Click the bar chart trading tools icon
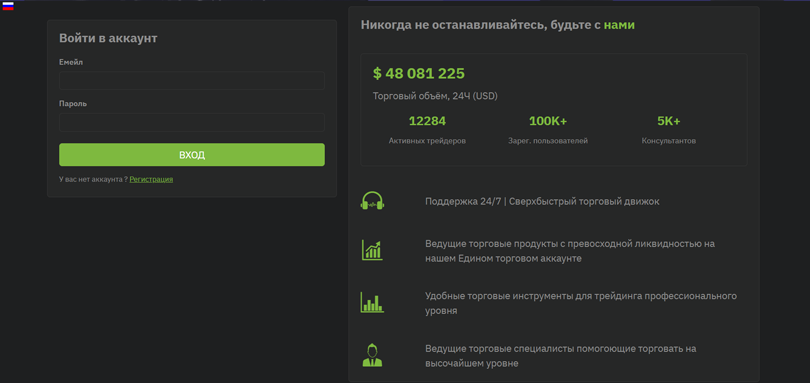This screenshot has height=383, width=810. 372,302
